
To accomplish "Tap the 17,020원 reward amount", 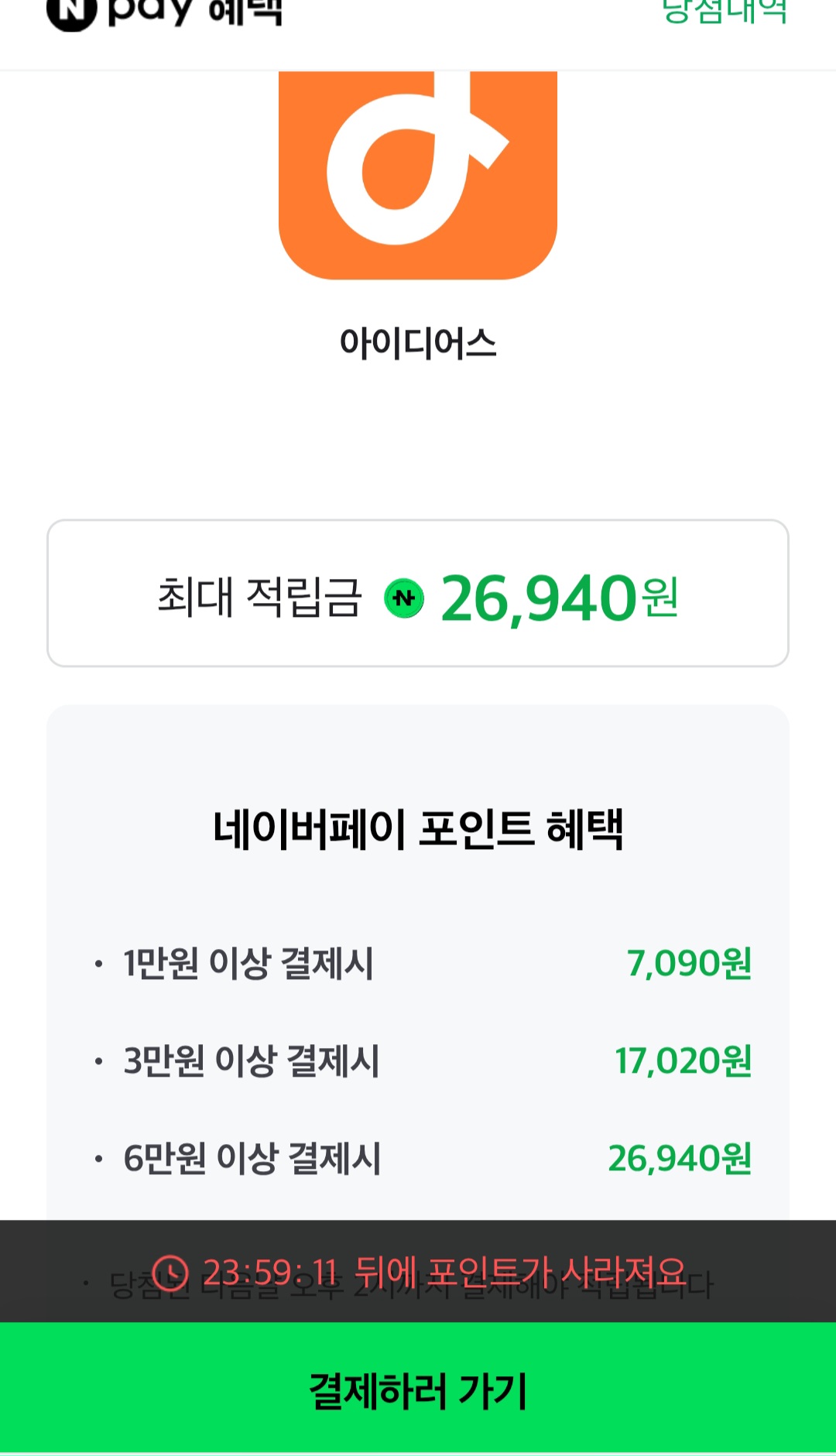I will click(x=683, y=1061).
